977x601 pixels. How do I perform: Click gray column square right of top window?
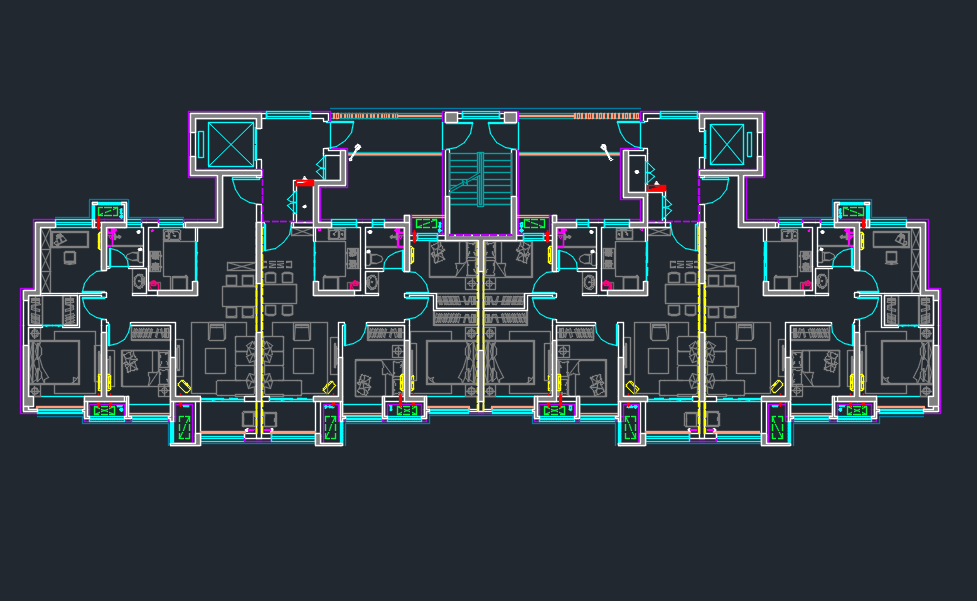coord(510,117)
